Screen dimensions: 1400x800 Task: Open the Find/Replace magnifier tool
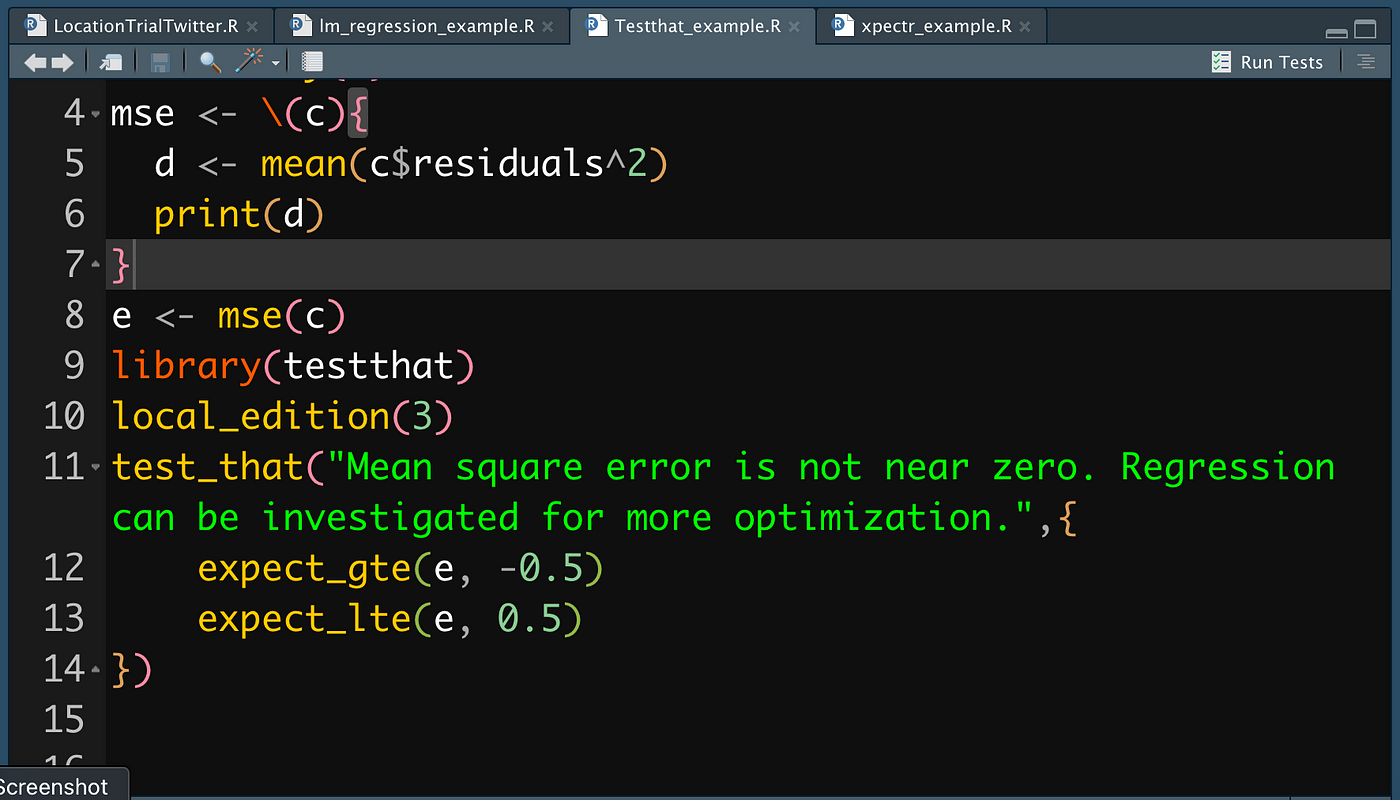[x=210, y=62]
